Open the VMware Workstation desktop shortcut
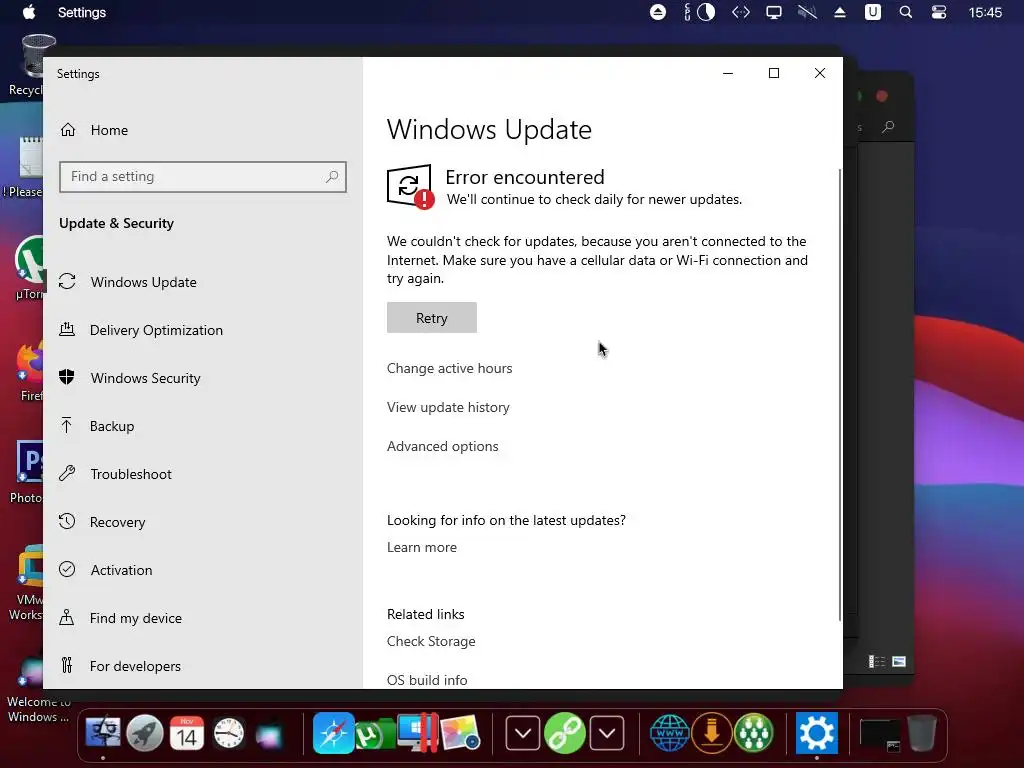1024x768 pixels. click(x=29, y=583)
